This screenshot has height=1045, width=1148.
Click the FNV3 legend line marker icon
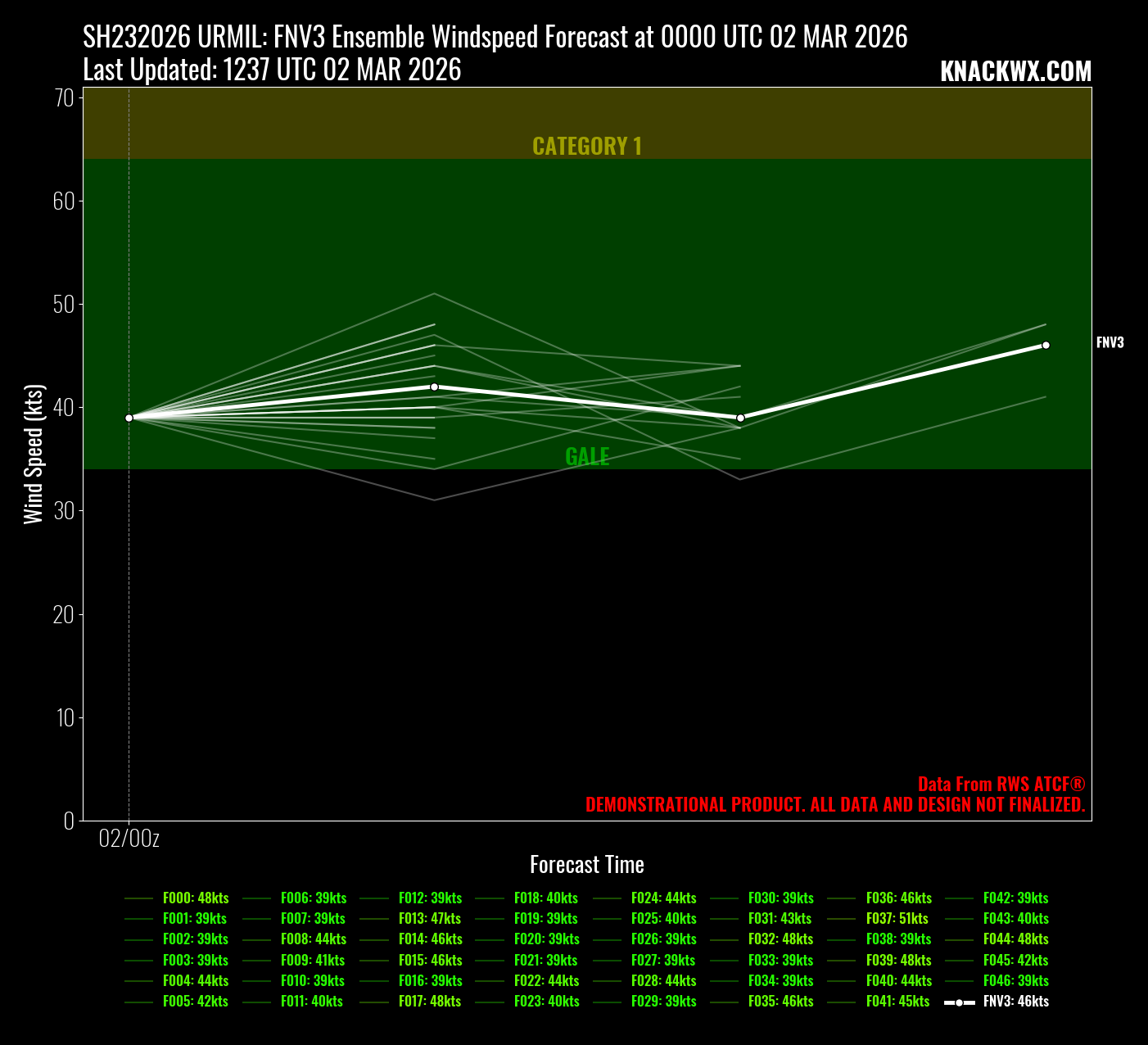tap(959, 1002)
